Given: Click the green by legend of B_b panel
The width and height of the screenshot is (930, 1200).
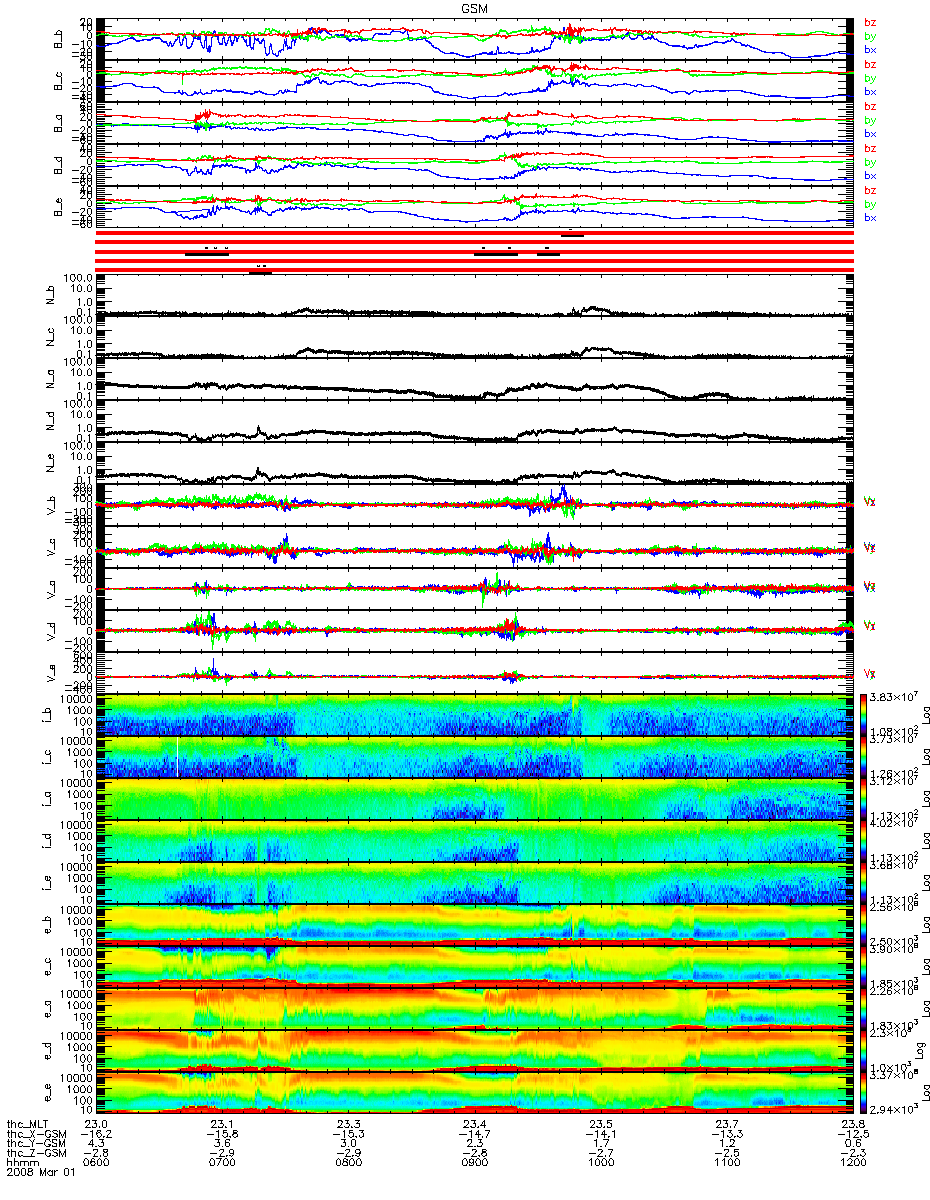Looking at the screenshot, I should 870,36.
